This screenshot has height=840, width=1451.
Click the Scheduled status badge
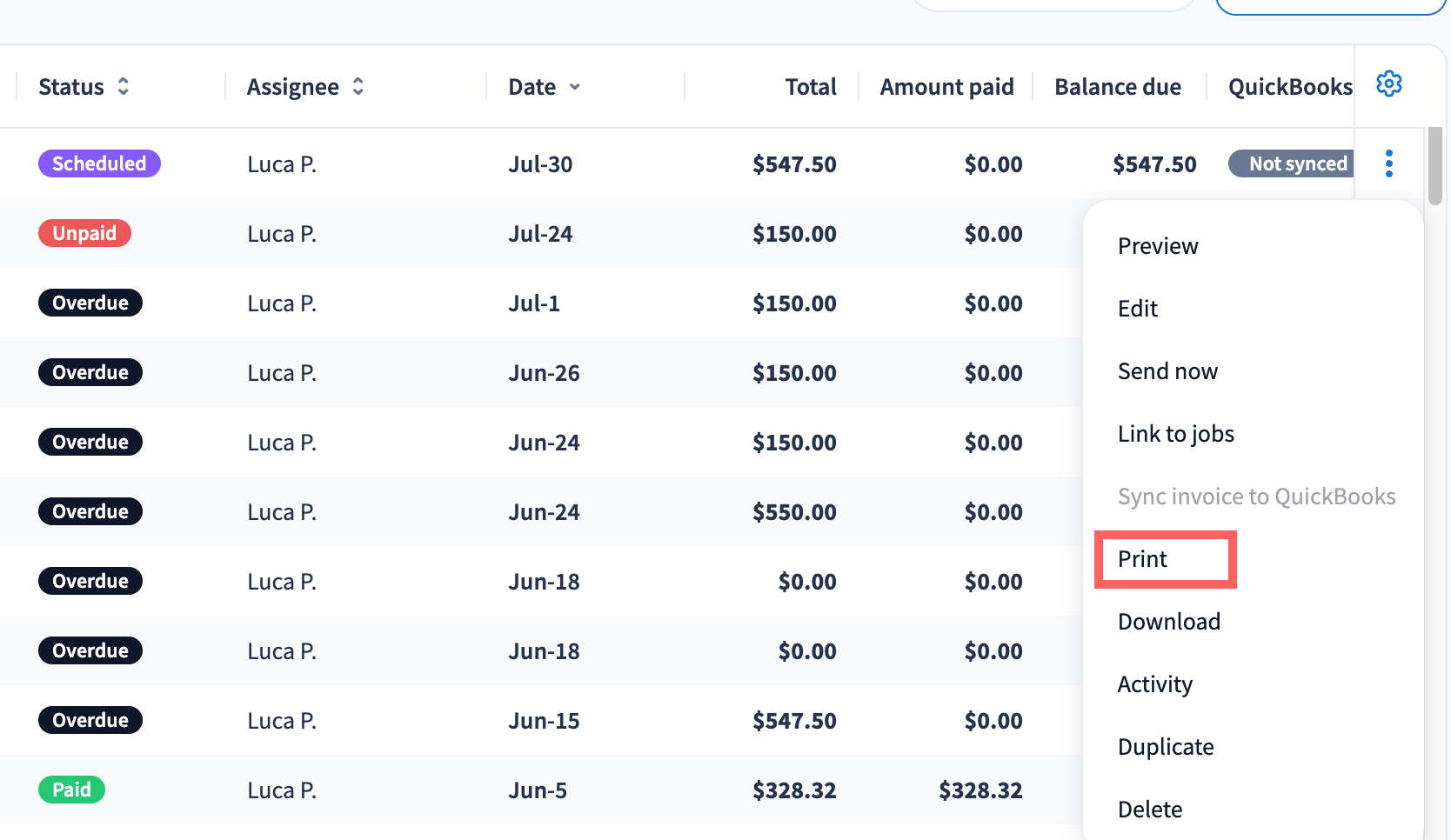point(99,163)
